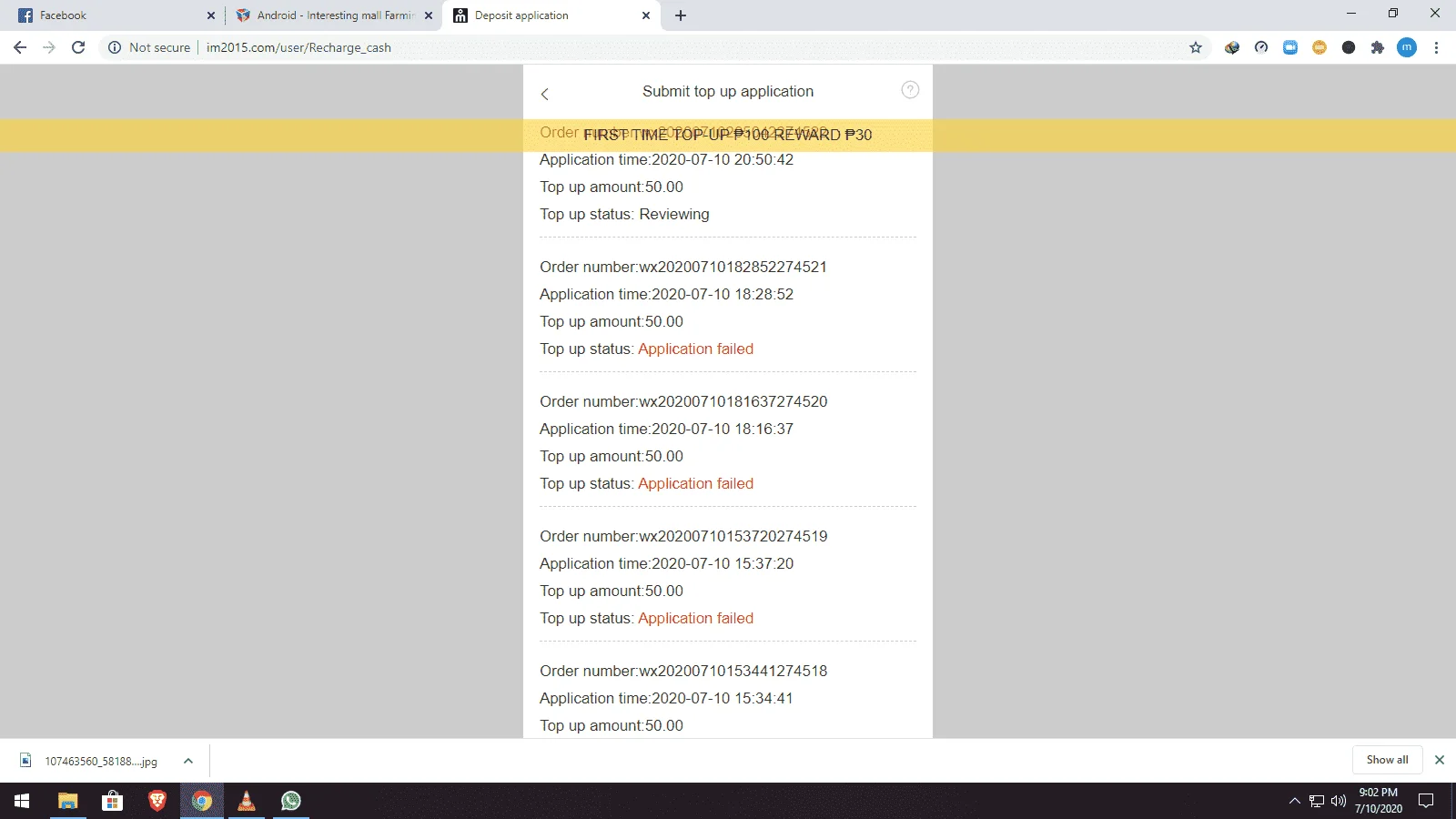Image resolution: width=1456 pixels, height=819 pixels.
Task: Click the speedometer extension icon
Action: 1261,47
